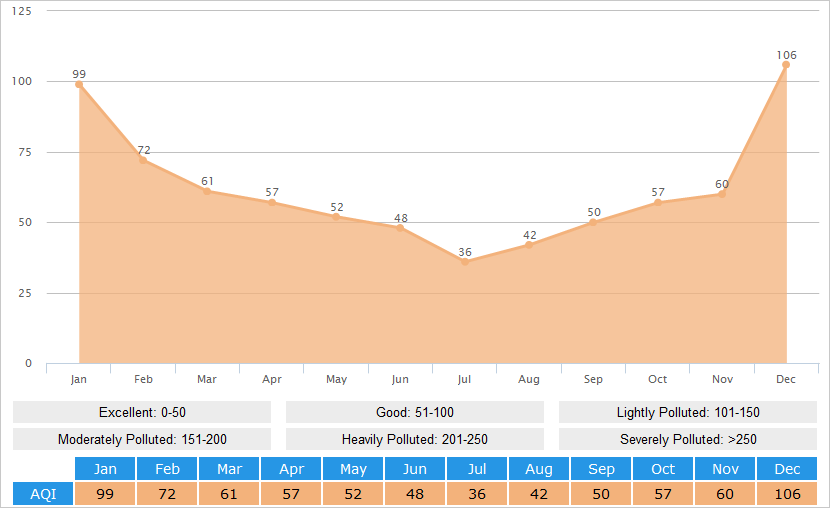
Task: Click the blue May table header cell
Action: [353, 469]
